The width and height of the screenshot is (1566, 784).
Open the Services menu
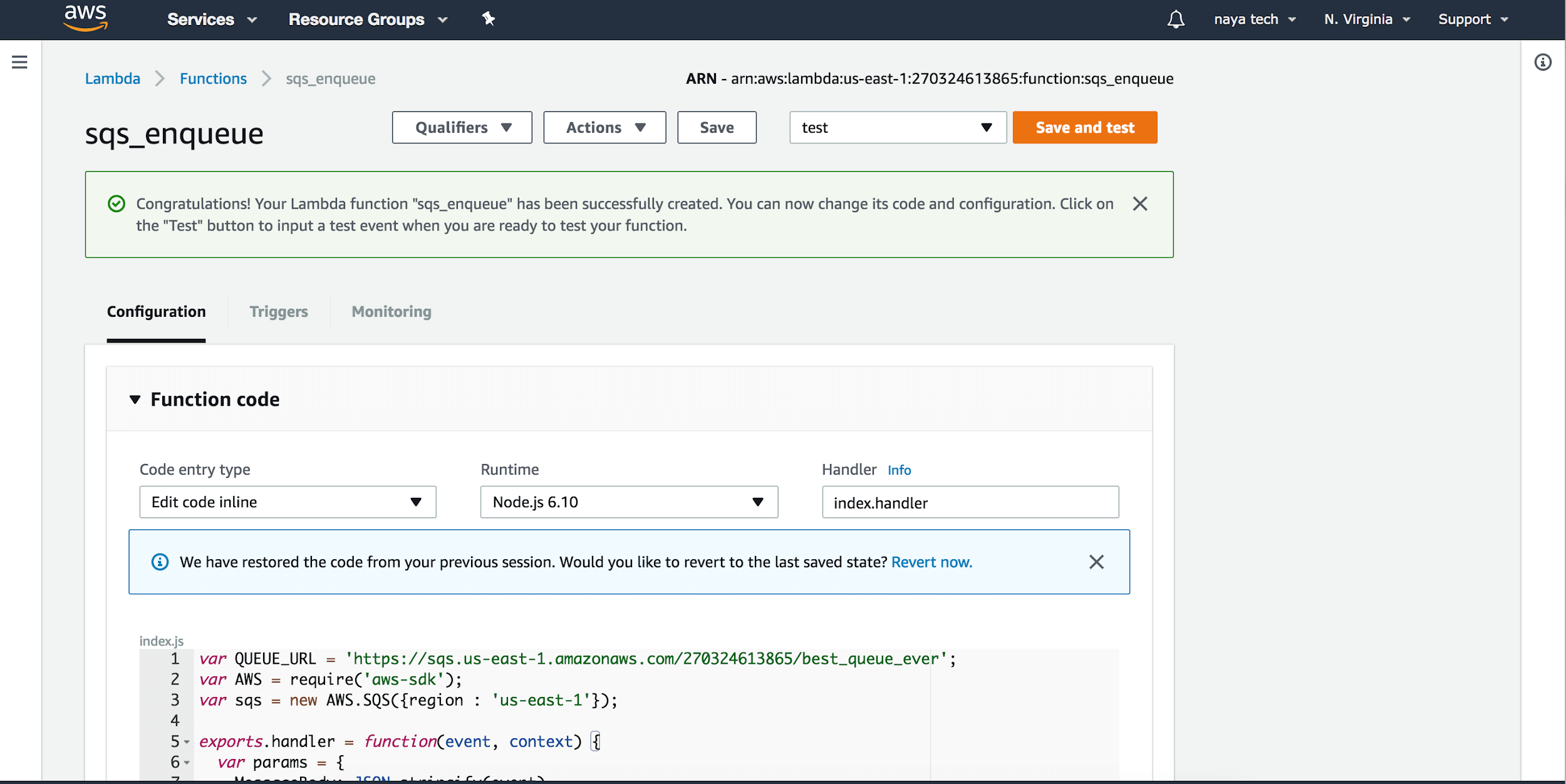212,19
